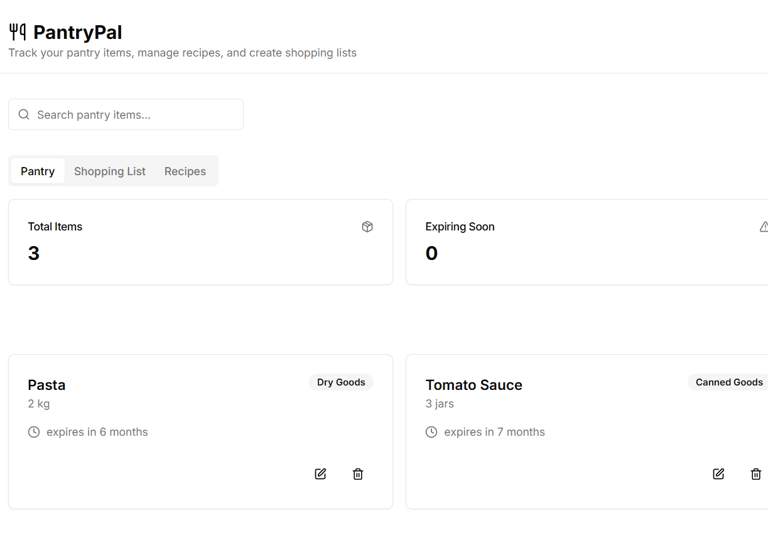This screenshot has height=550, width=768.
Task: Click the Canned Goods category badge
Action: point(728,382)
